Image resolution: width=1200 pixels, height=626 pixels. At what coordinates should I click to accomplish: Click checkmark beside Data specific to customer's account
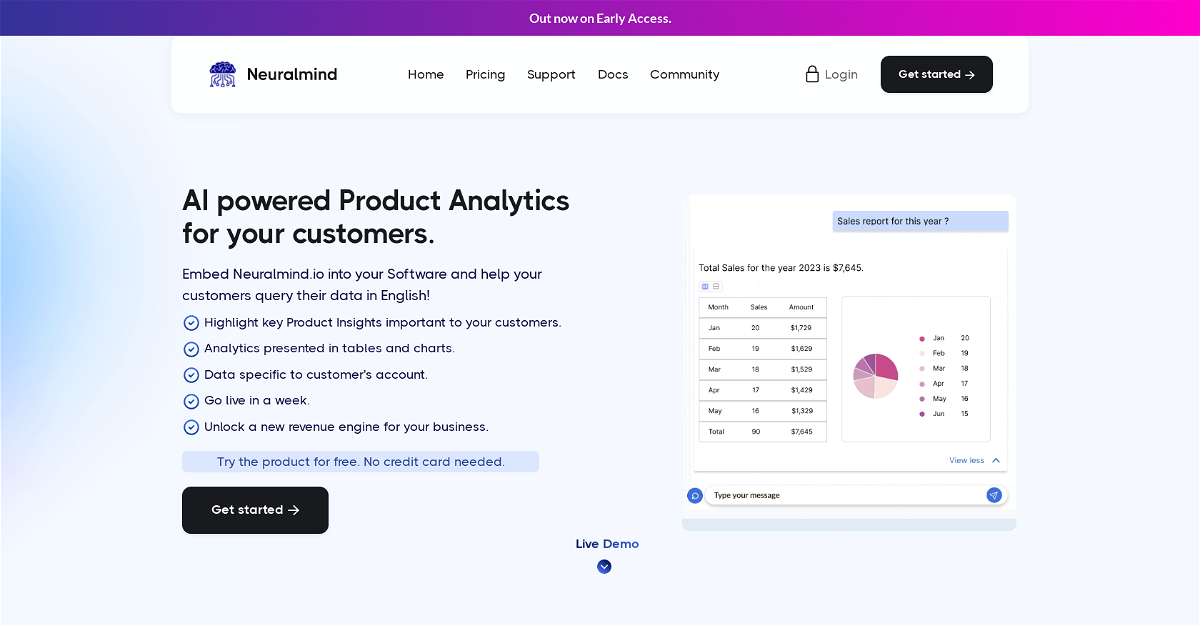(x=191, y=375)
